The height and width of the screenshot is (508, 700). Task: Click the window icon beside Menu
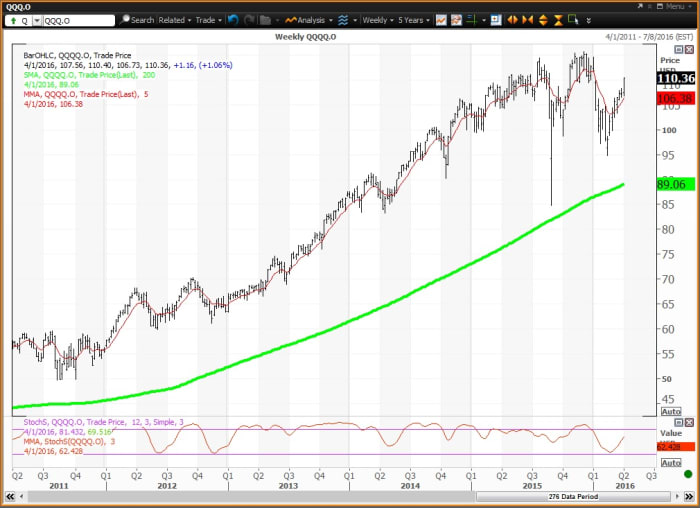coord(660,6)
